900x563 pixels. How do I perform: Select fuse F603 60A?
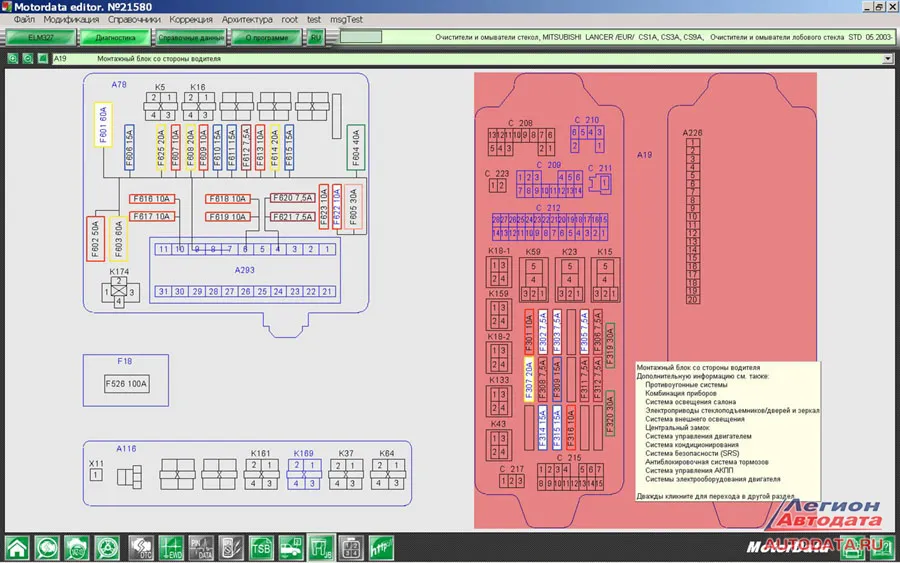118,239
